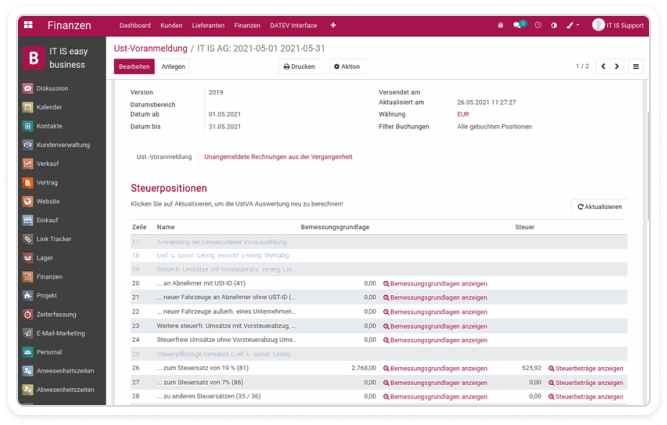This screenshot has height=425, width=667.
Task: Go to previous record arrow
Action: point(602,66)
